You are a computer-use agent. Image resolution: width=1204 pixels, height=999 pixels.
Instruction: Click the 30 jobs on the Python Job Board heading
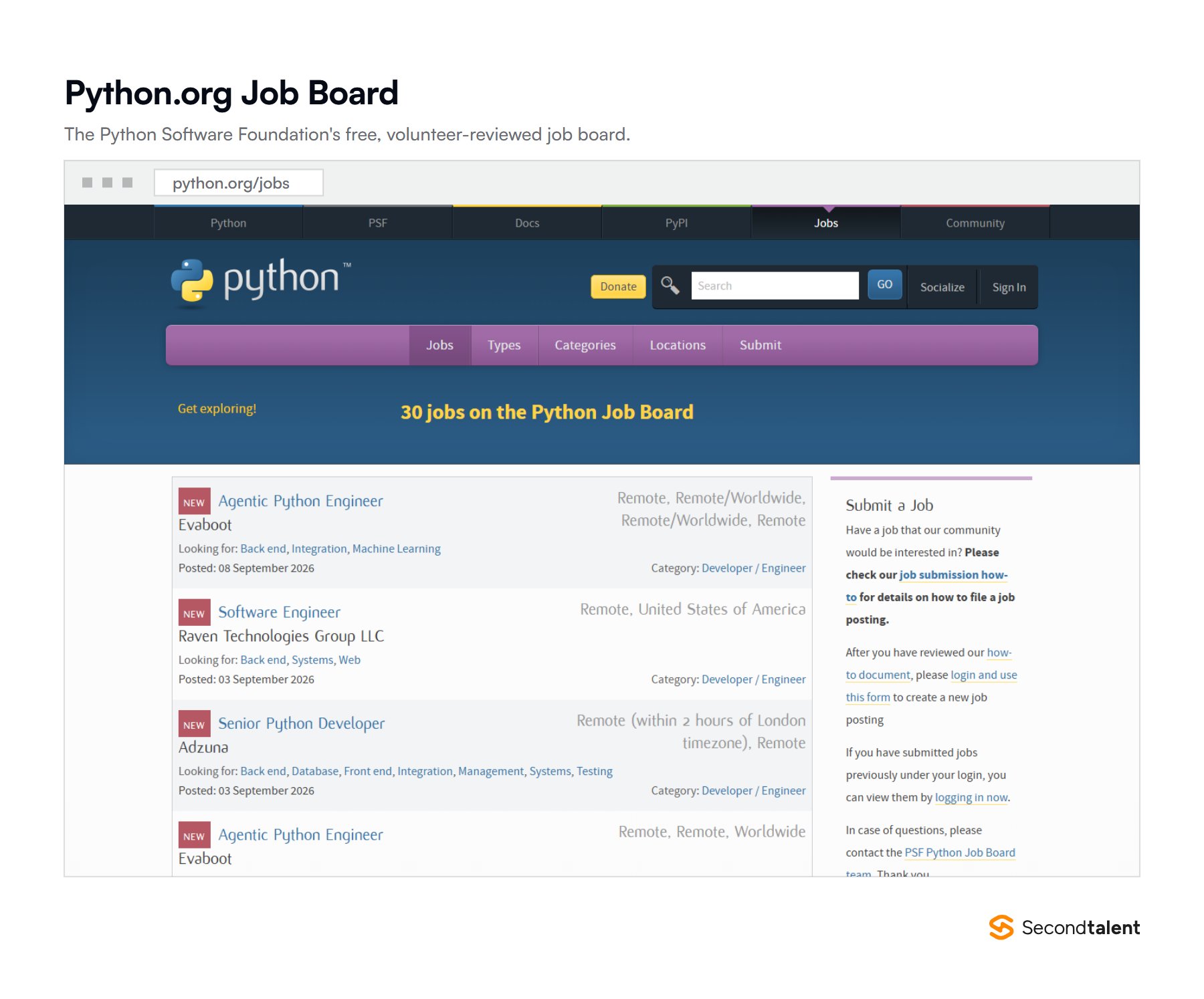[546, 412]
